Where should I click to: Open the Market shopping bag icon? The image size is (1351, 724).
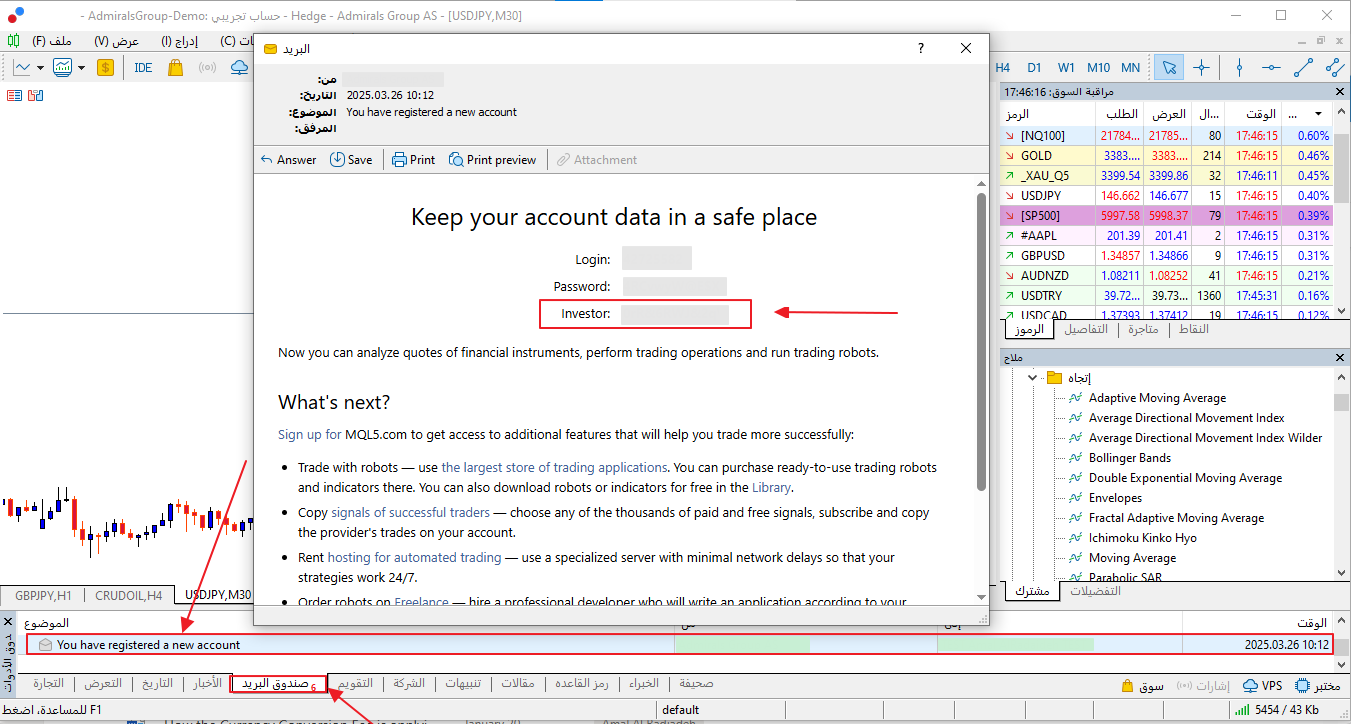(175, 67)
